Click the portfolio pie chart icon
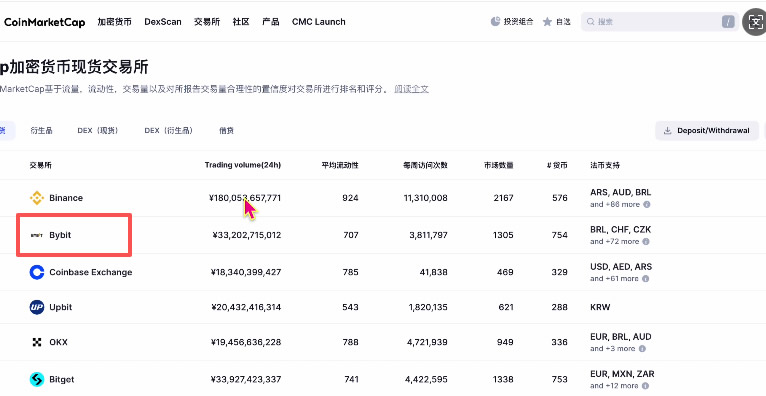This screenshot has width=766, height=396. [x=495, y=21]
